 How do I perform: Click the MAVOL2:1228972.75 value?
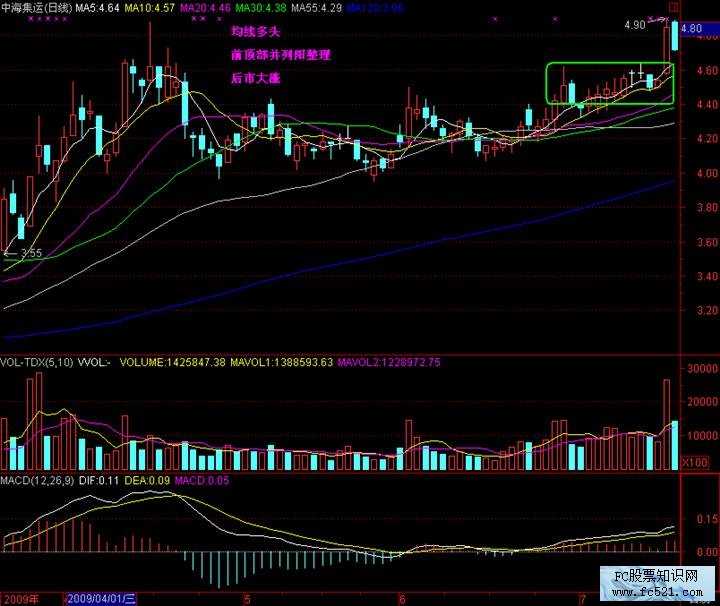coord(389,362)
